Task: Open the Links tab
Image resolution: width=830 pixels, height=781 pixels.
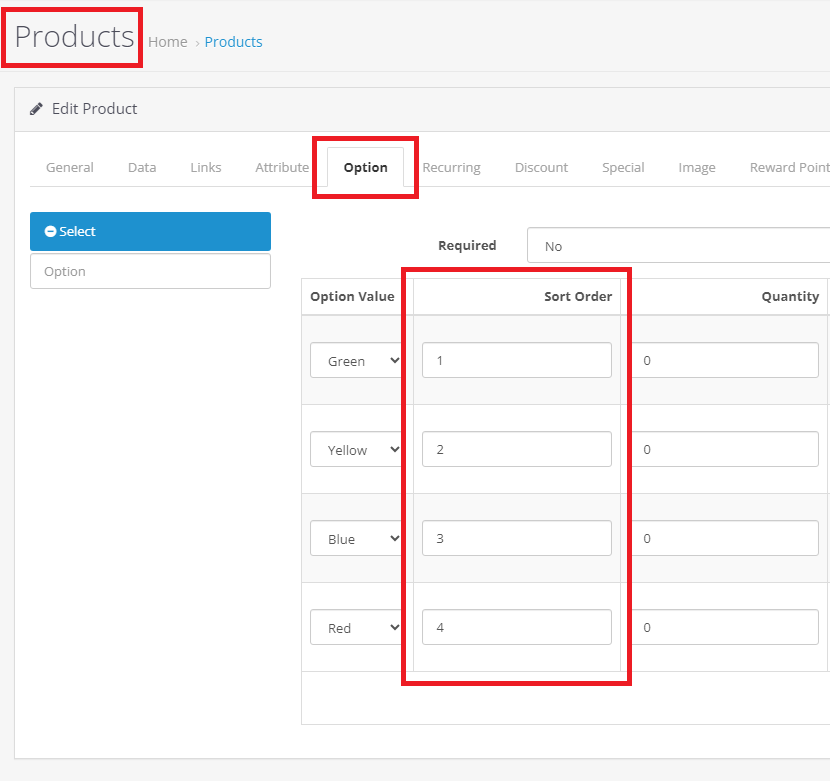Action: click(x=205, y=167)
